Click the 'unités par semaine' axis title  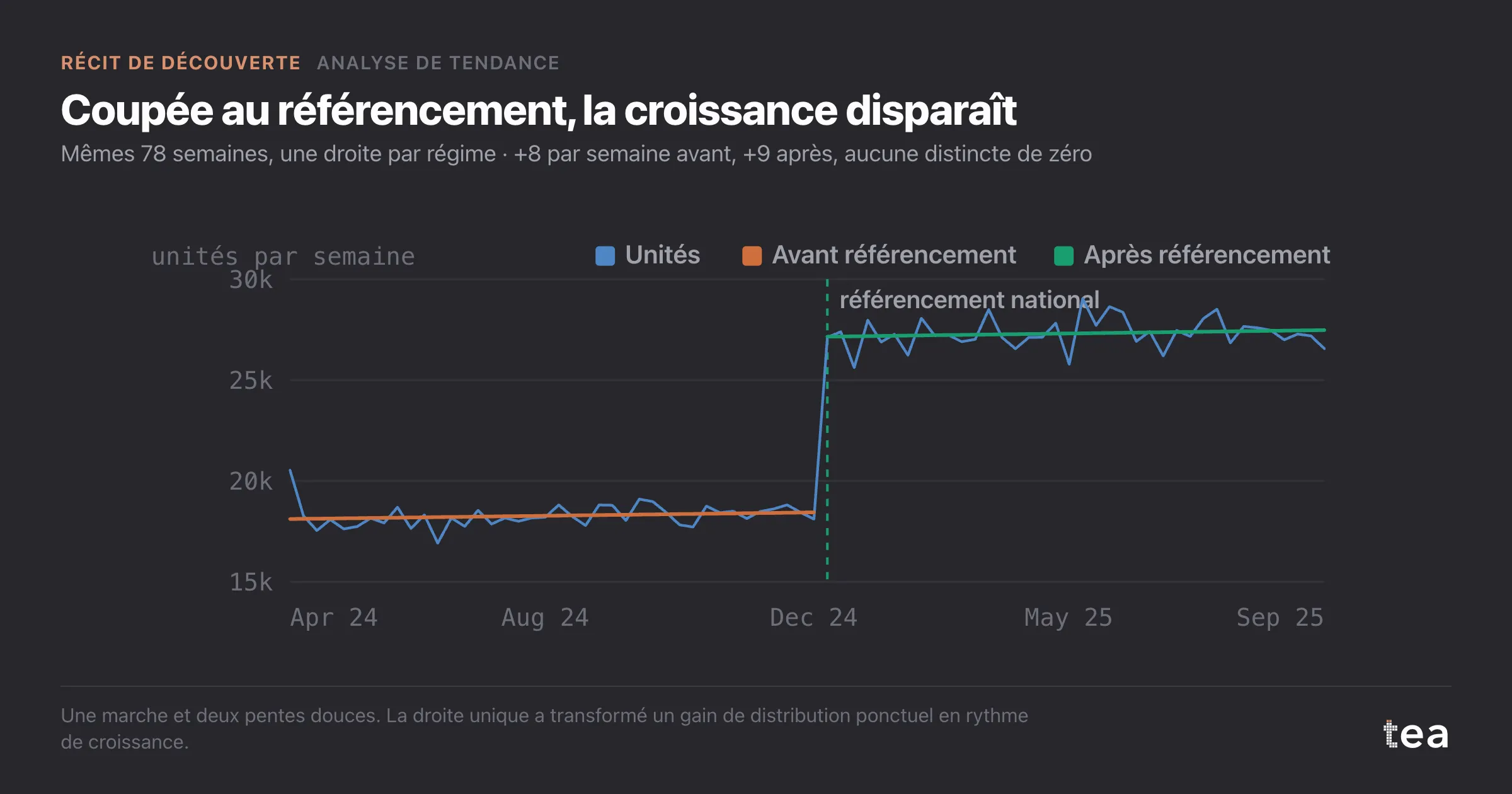283,256
